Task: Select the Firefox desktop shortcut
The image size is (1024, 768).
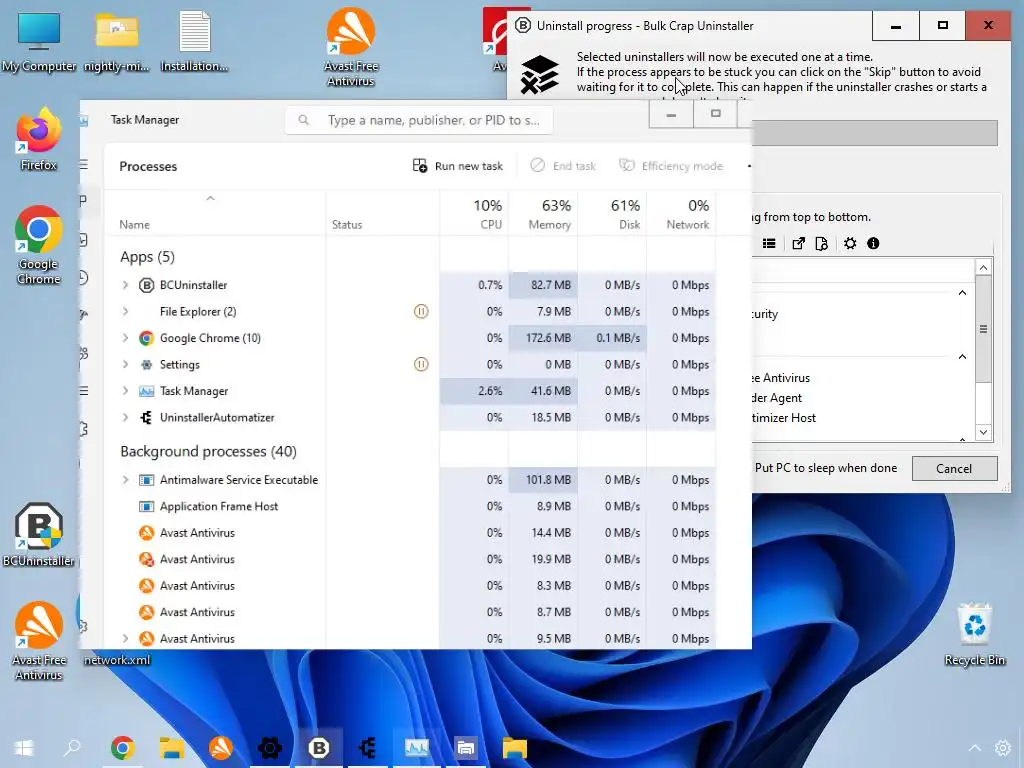Action: click(x=39, y=139)
